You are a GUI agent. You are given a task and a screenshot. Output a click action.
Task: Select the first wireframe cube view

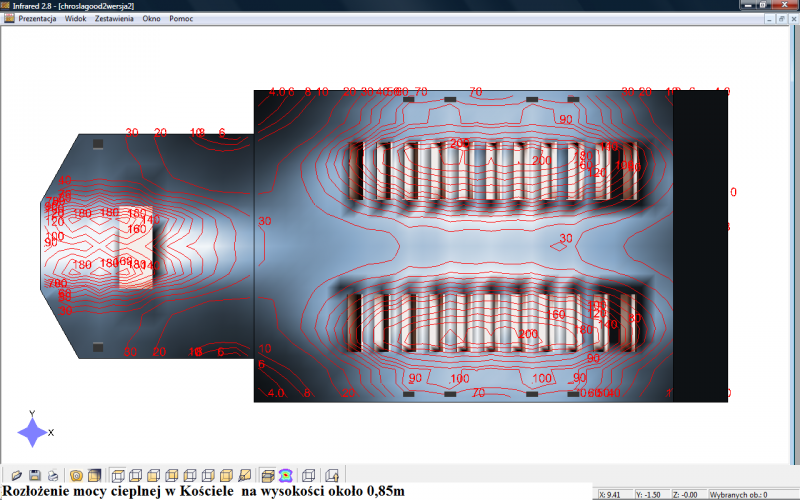(118, 476)
